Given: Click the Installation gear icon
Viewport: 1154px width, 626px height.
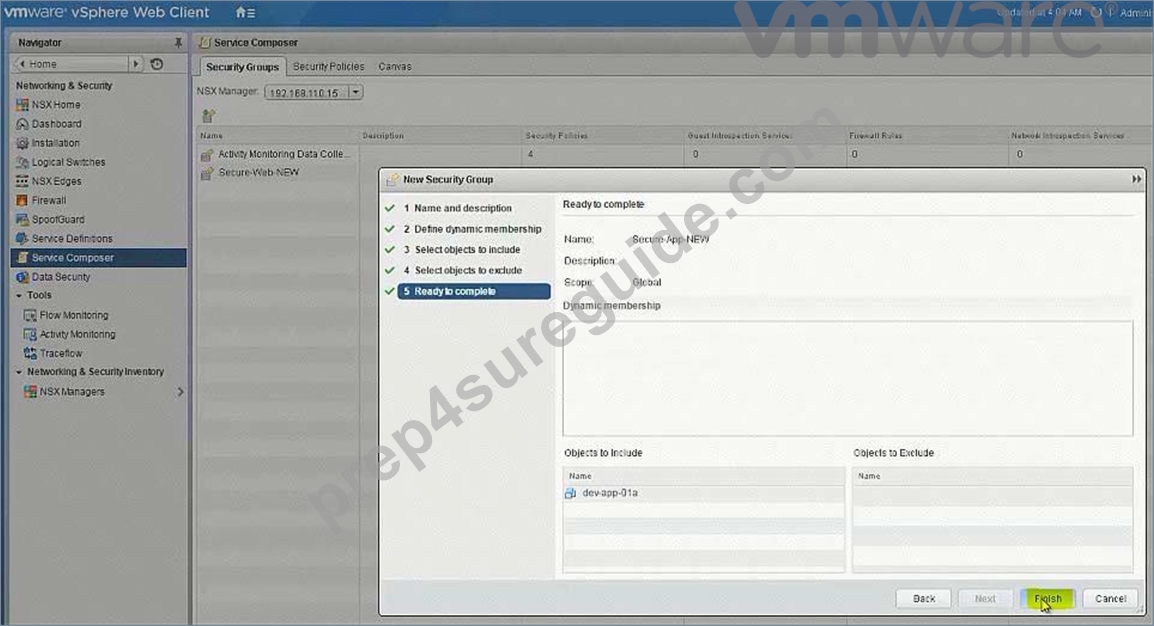Looking at the screenshot, I should click(22, 143).
